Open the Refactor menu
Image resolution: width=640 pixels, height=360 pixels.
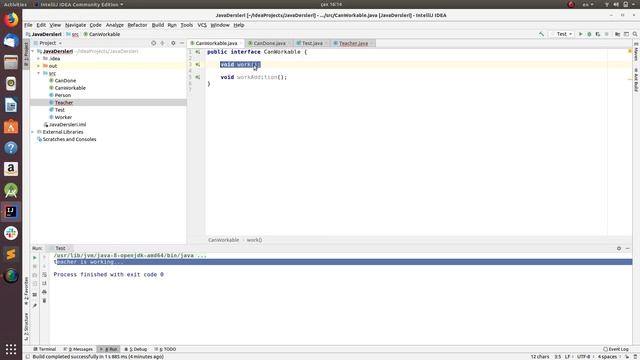137,25
